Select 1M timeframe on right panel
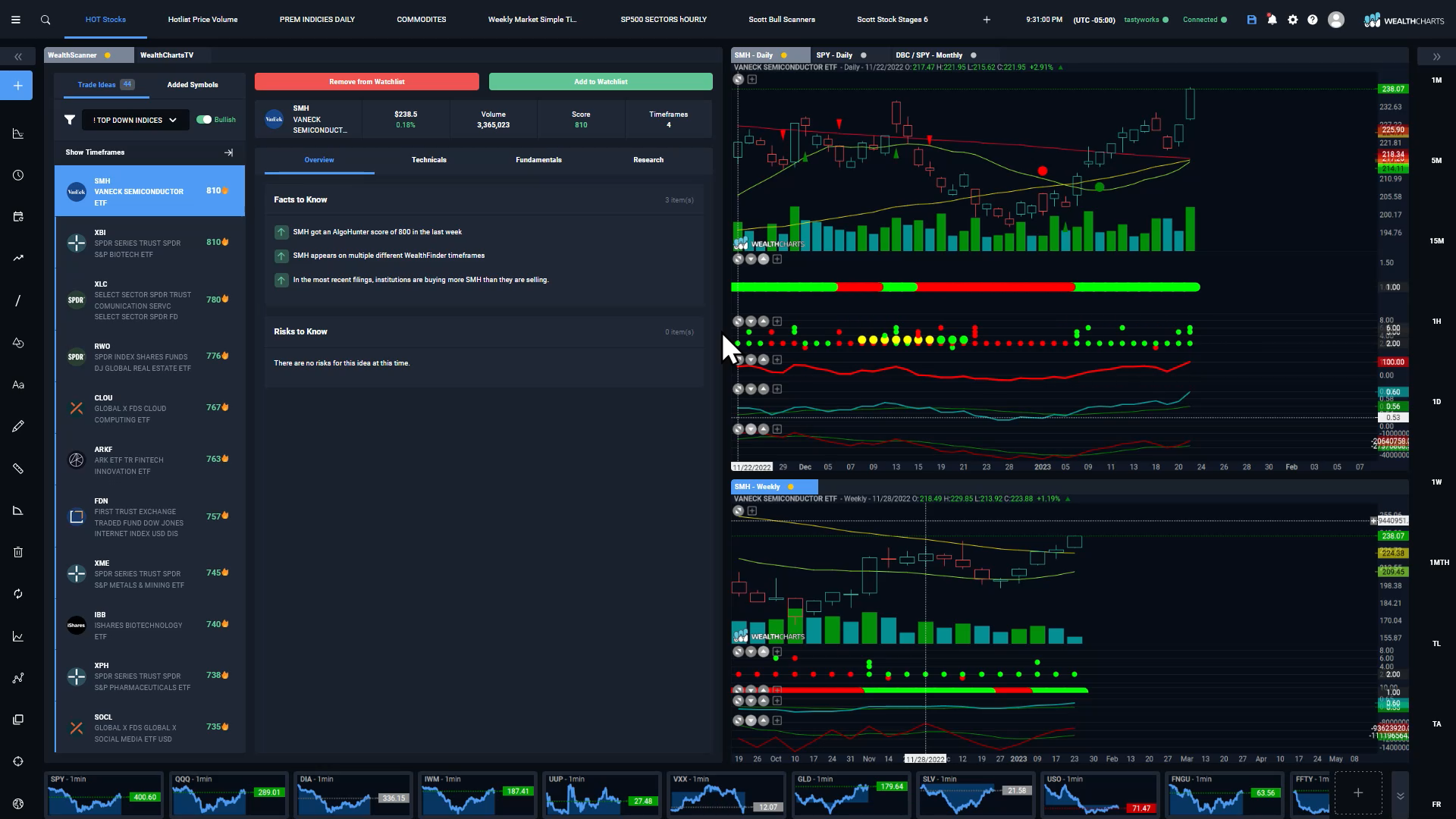 [x=1436, y=80]
